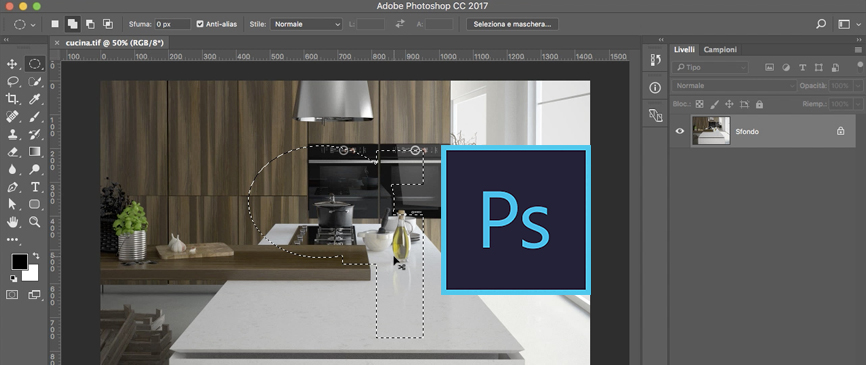Swap width and height arrows icon

[x=400, y=24]
